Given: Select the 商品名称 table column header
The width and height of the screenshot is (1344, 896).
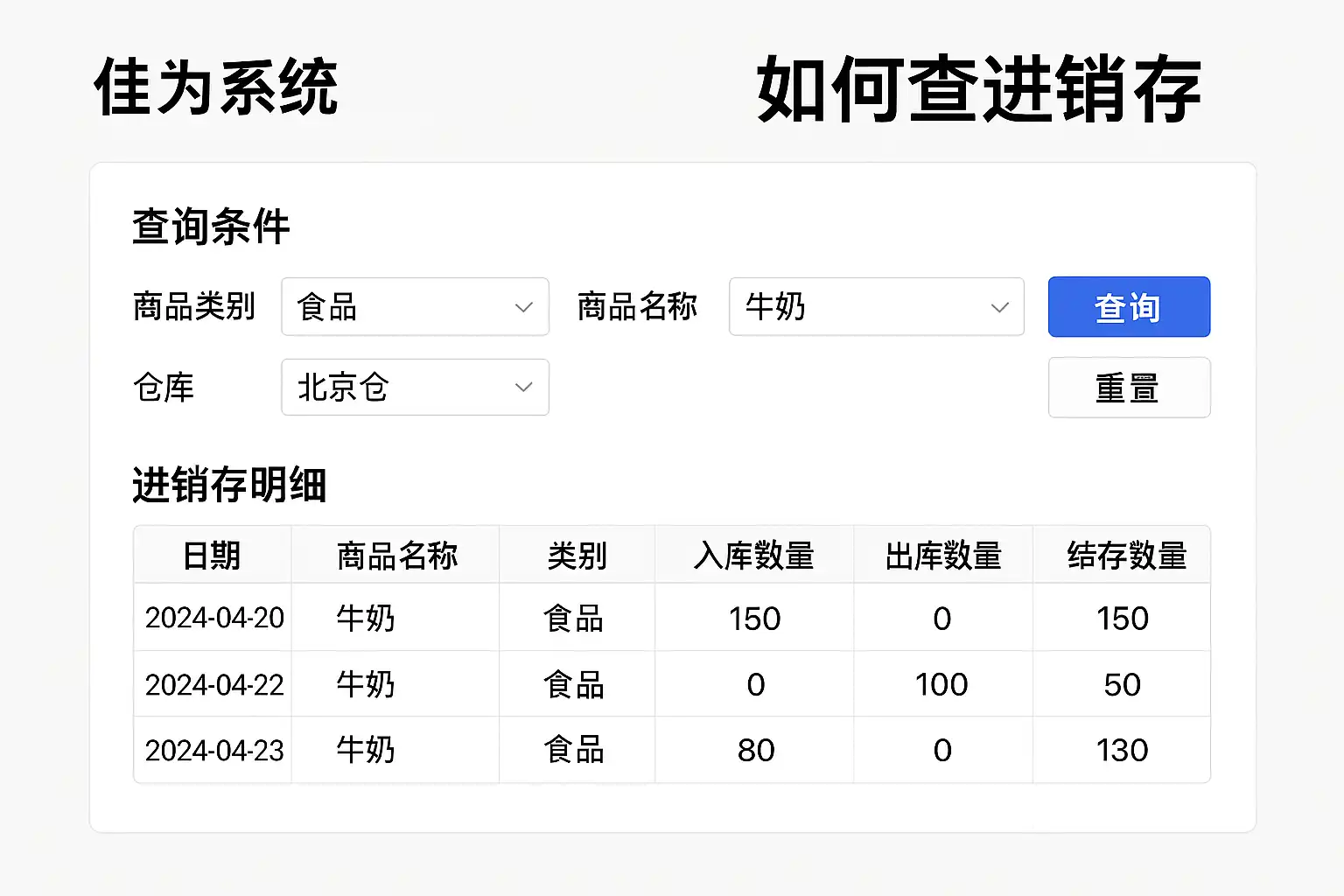Looking at the screenshot, I should pos(396,556).
